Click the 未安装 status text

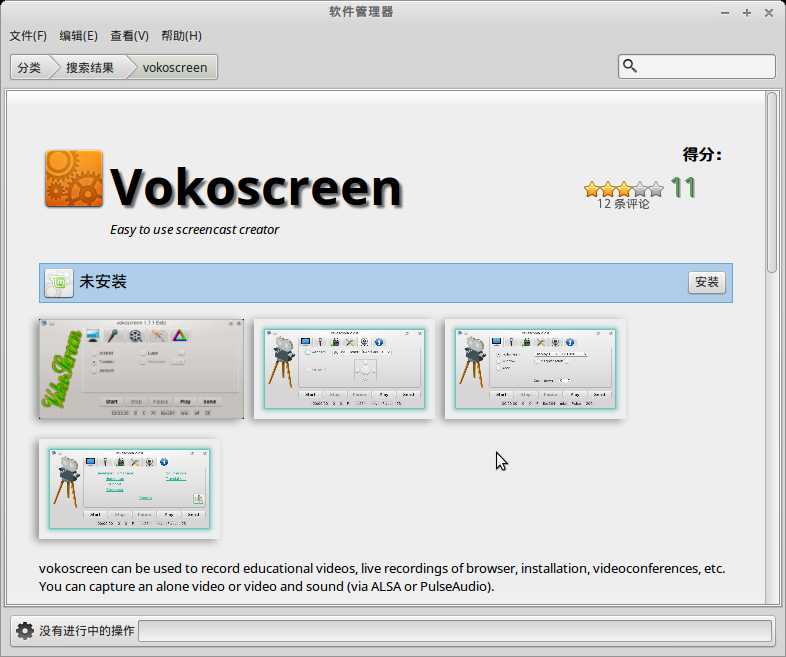pyautogui.click(x=103, y=282)
